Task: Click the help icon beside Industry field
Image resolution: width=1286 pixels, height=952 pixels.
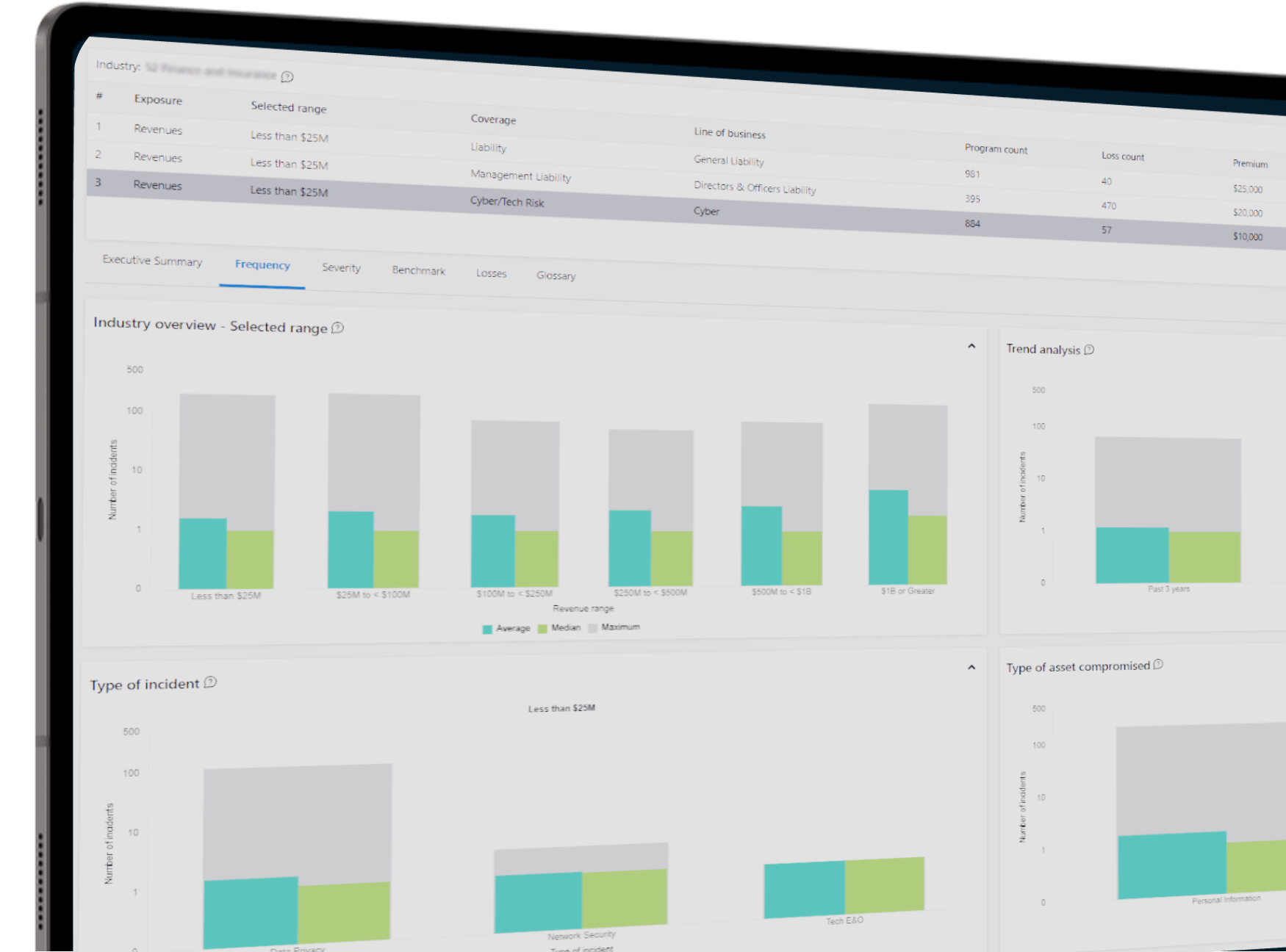Action: [x=287, y=76]
